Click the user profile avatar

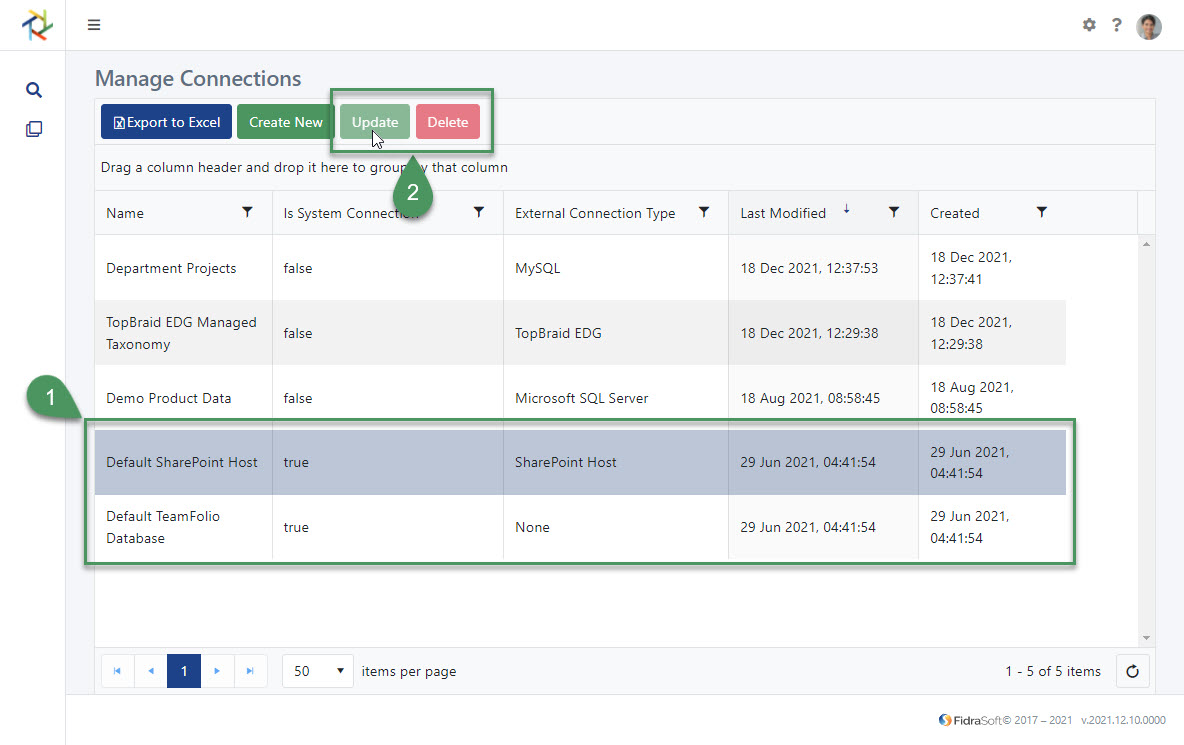(x=1148, y=26)
